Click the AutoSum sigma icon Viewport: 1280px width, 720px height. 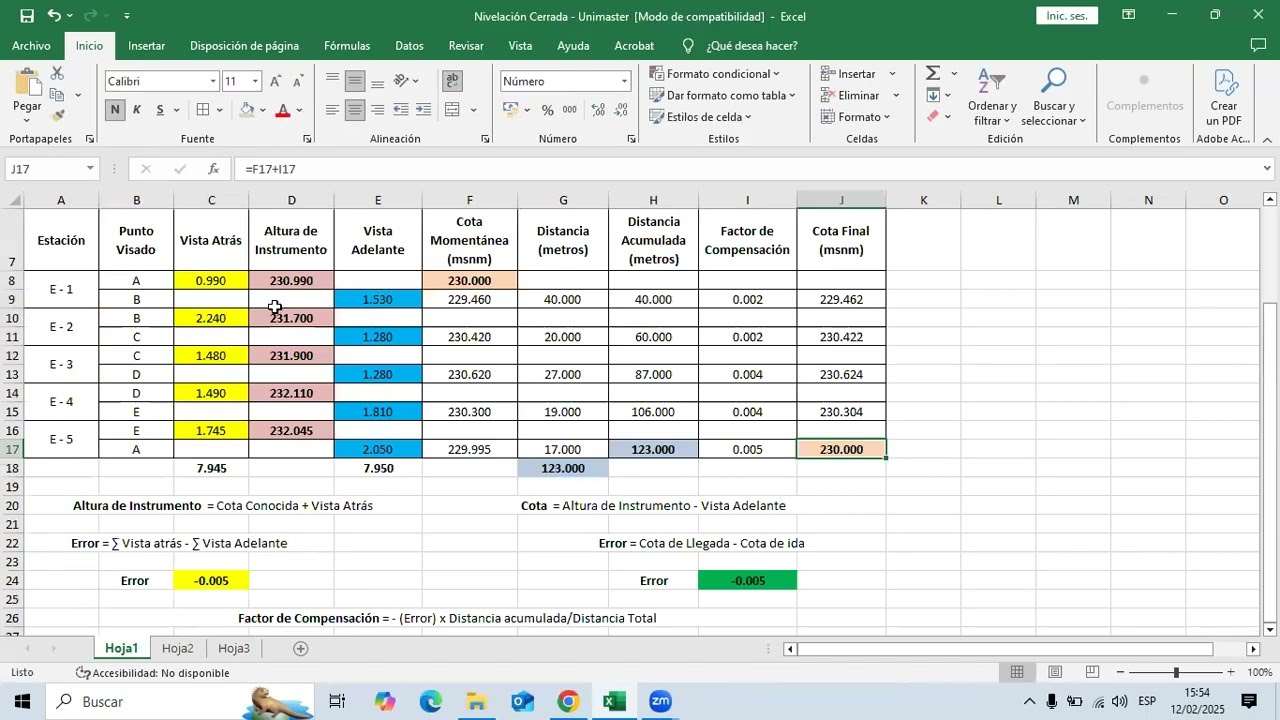point(933,74)
